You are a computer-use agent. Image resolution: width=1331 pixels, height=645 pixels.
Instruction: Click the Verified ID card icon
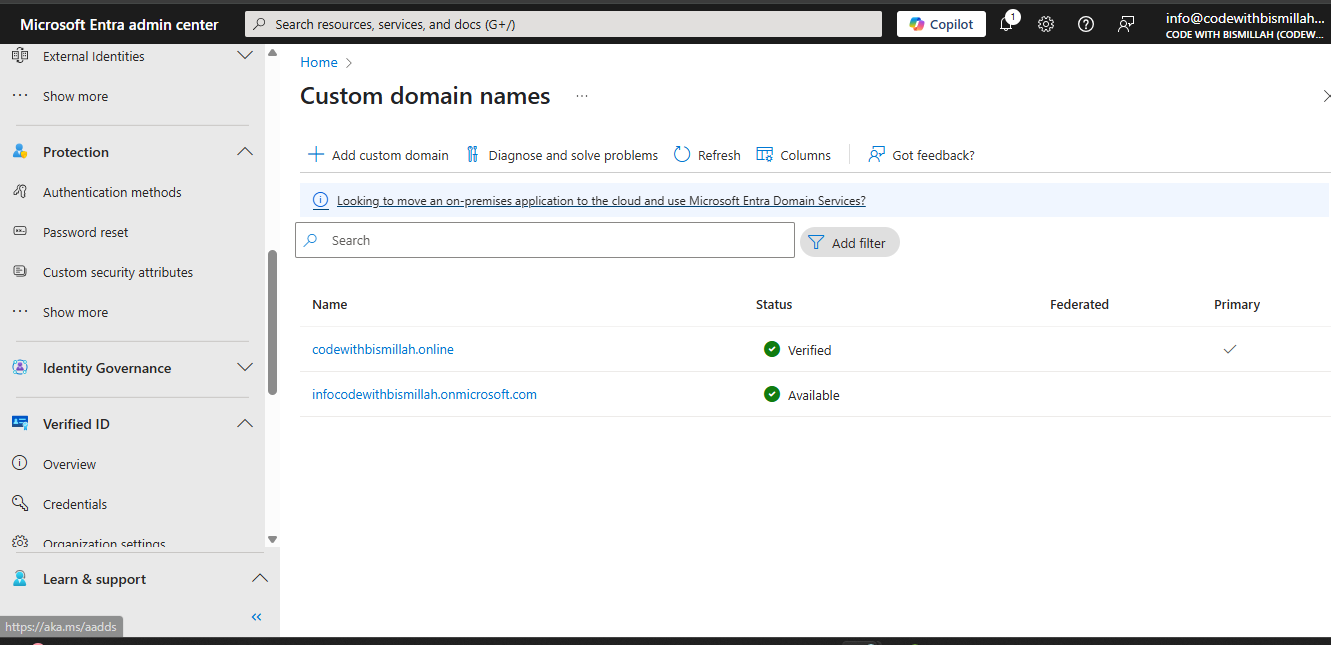tap(19, 423)
